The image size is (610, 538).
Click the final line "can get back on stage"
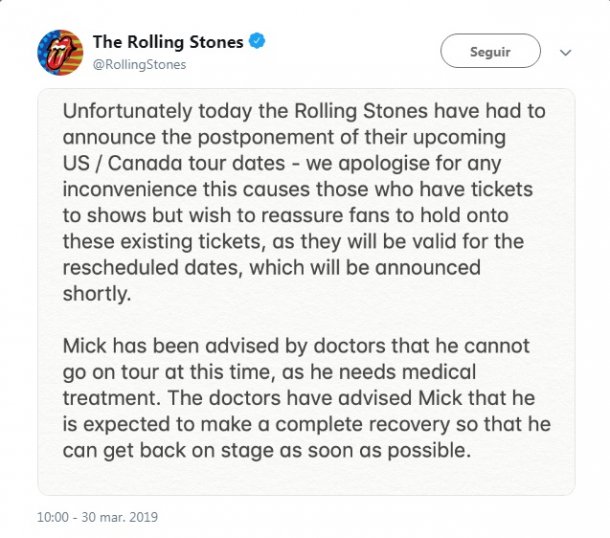tap(266, 450)
